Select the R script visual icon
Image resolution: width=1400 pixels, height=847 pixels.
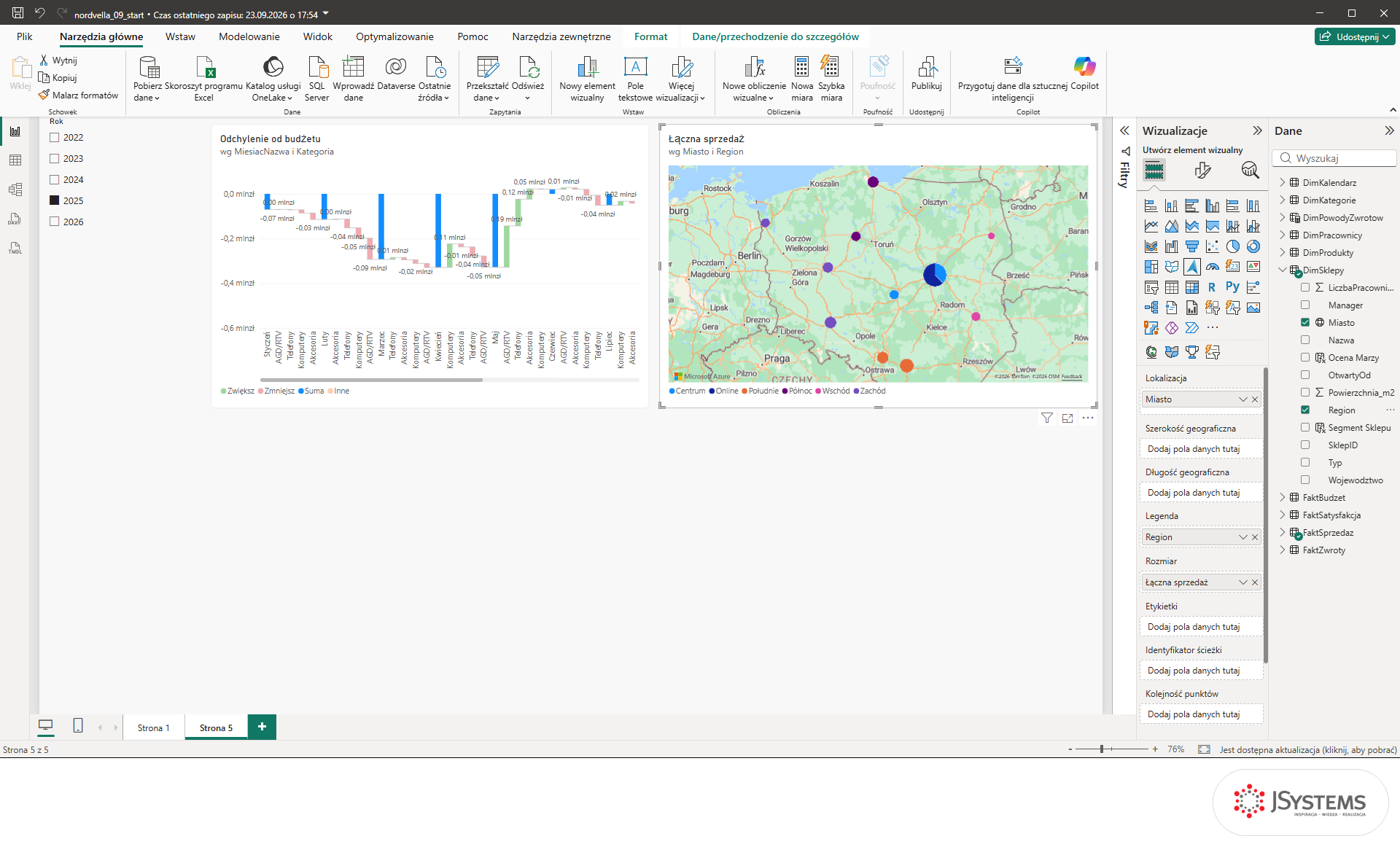1212,287
